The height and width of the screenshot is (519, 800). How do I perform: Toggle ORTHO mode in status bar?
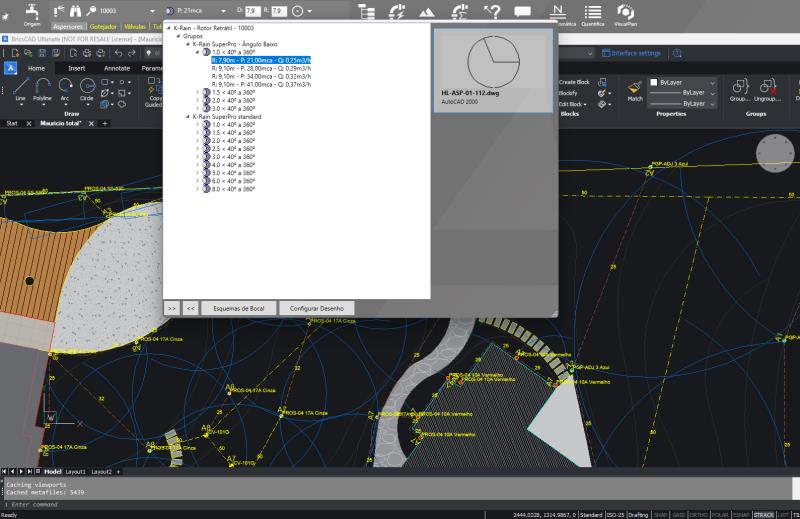pos(700,514)
